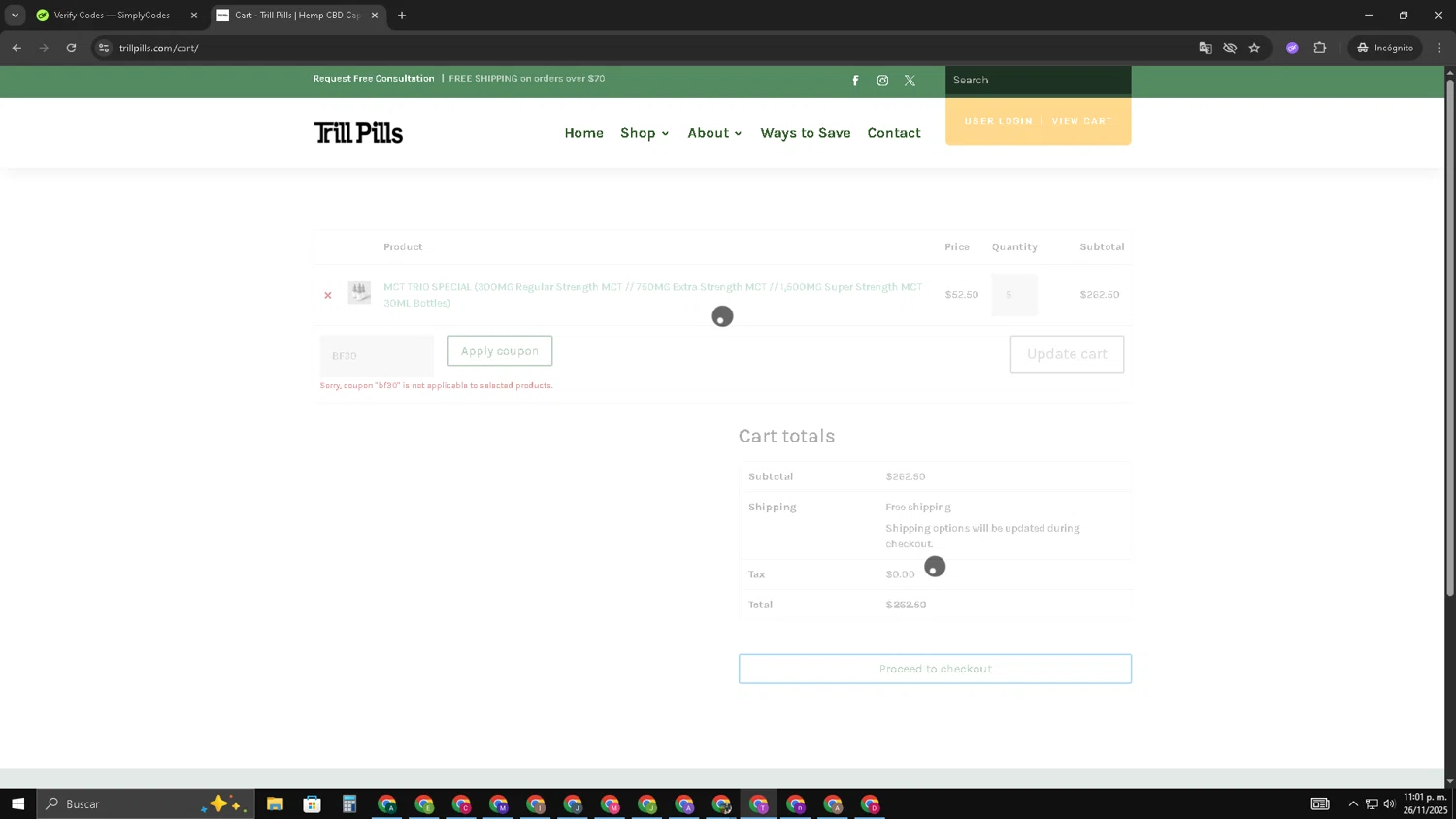The width and height of the screenshot is (1456, 819).
Task: Open File Explorer from the taskbar
Action: (x=275, y=803)
